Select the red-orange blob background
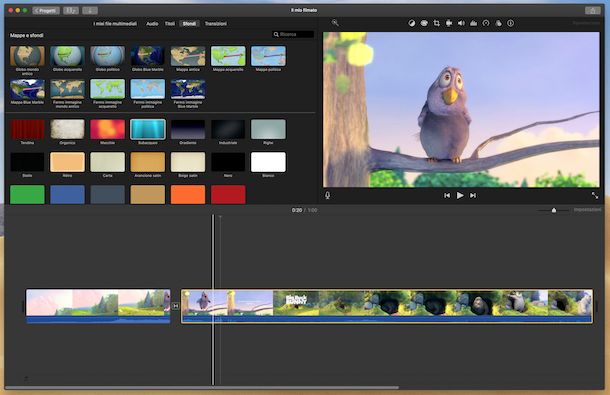The height and width of the screenshot is (395, 610). pyautogui.click(x=108, y=129)
